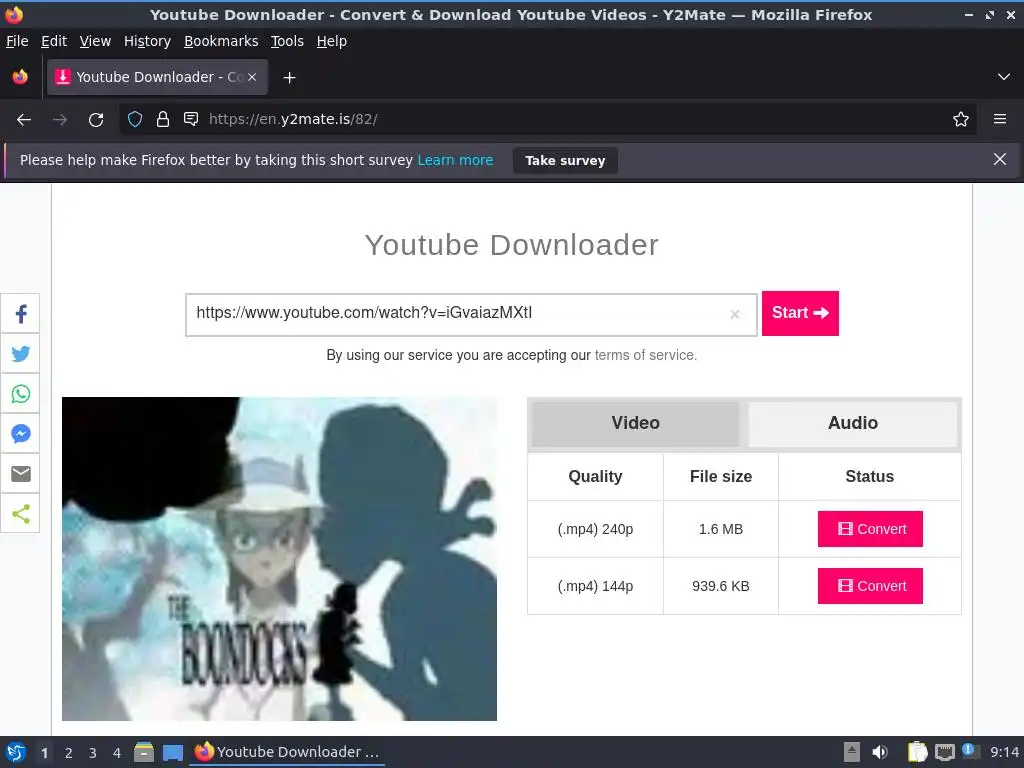The width and height of the screenshot is (1024, 768).
Task: Bookmark this page with star icon
Action: 961,119
